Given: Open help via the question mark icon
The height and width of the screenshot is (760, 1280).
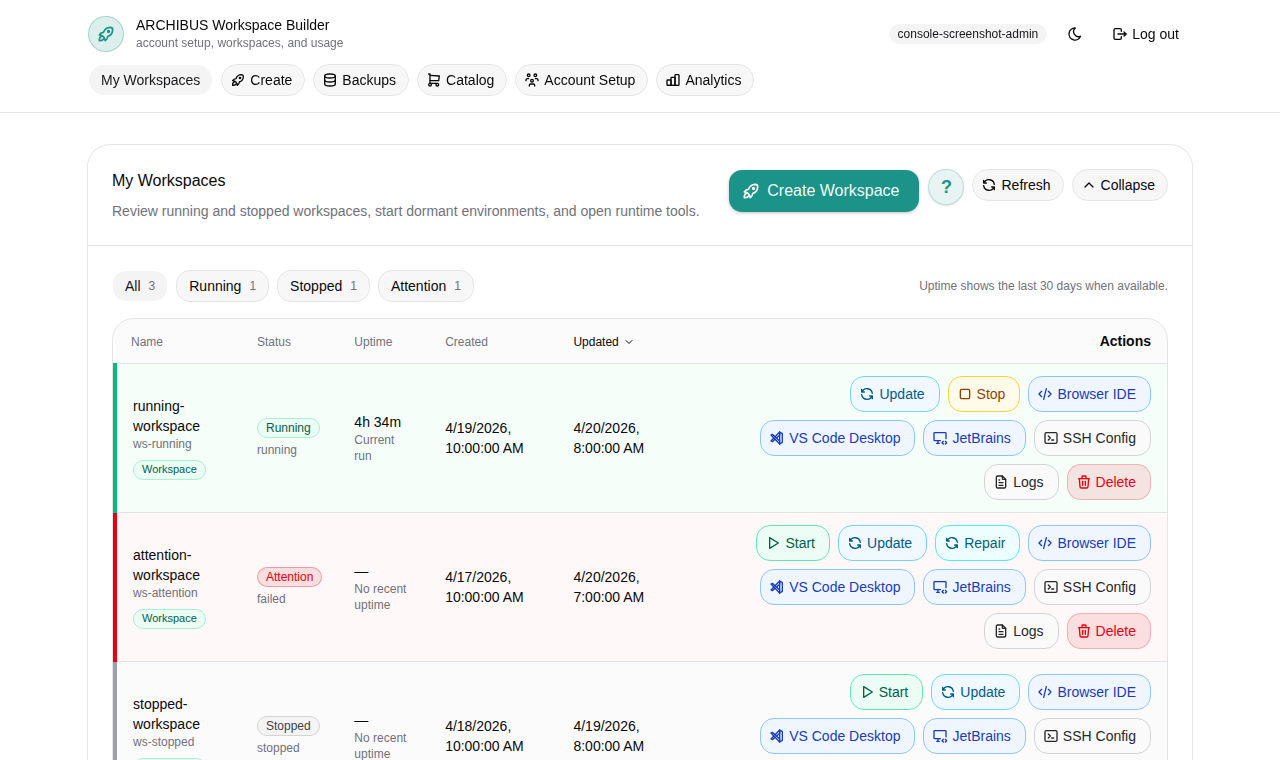Looking at the screenshot, I should coord(945,187).
